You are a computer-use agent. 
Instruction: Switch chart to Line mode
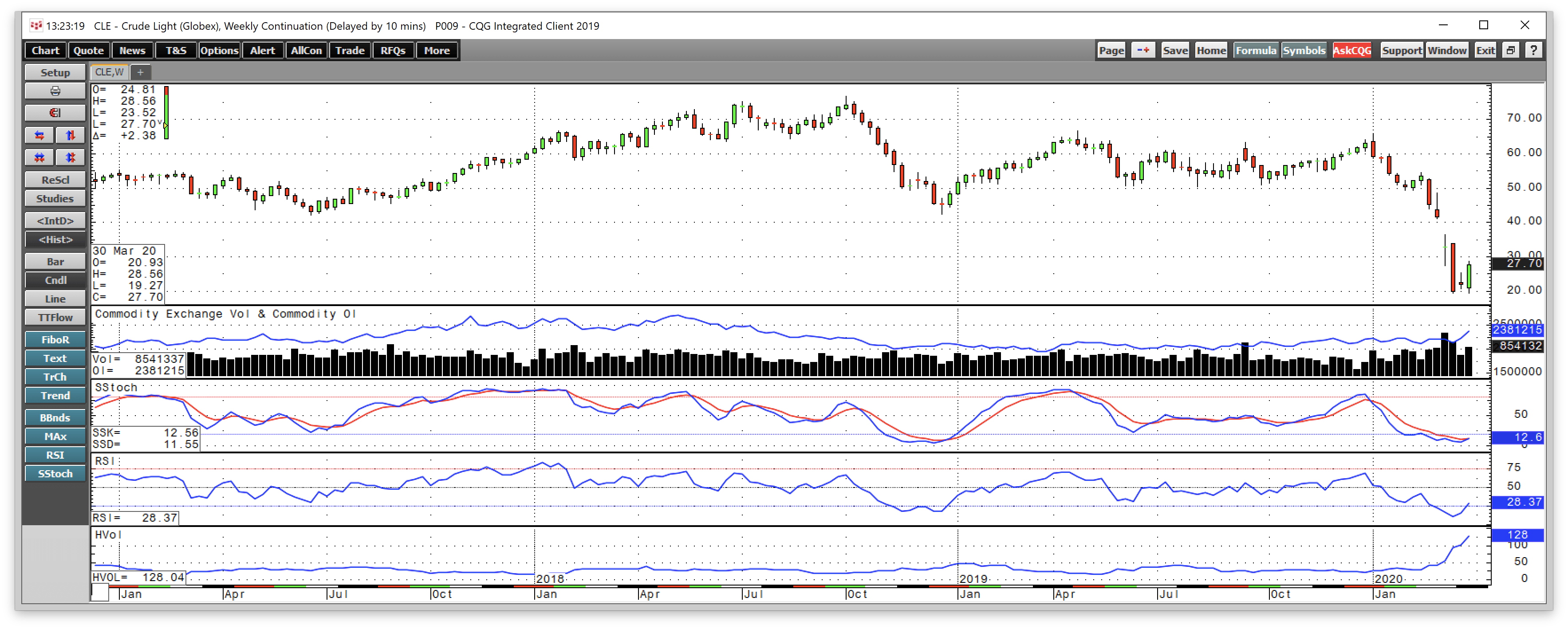pos(55,298)
